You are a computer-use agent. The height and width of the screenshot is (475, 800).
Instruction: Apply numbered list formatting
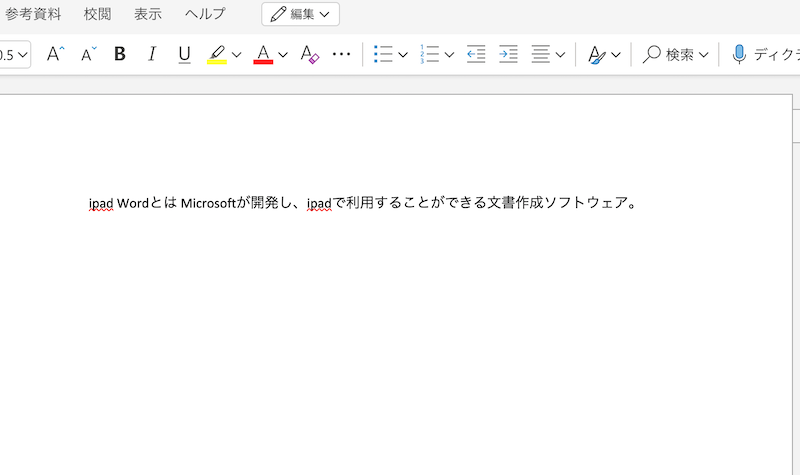pos(430,54)
